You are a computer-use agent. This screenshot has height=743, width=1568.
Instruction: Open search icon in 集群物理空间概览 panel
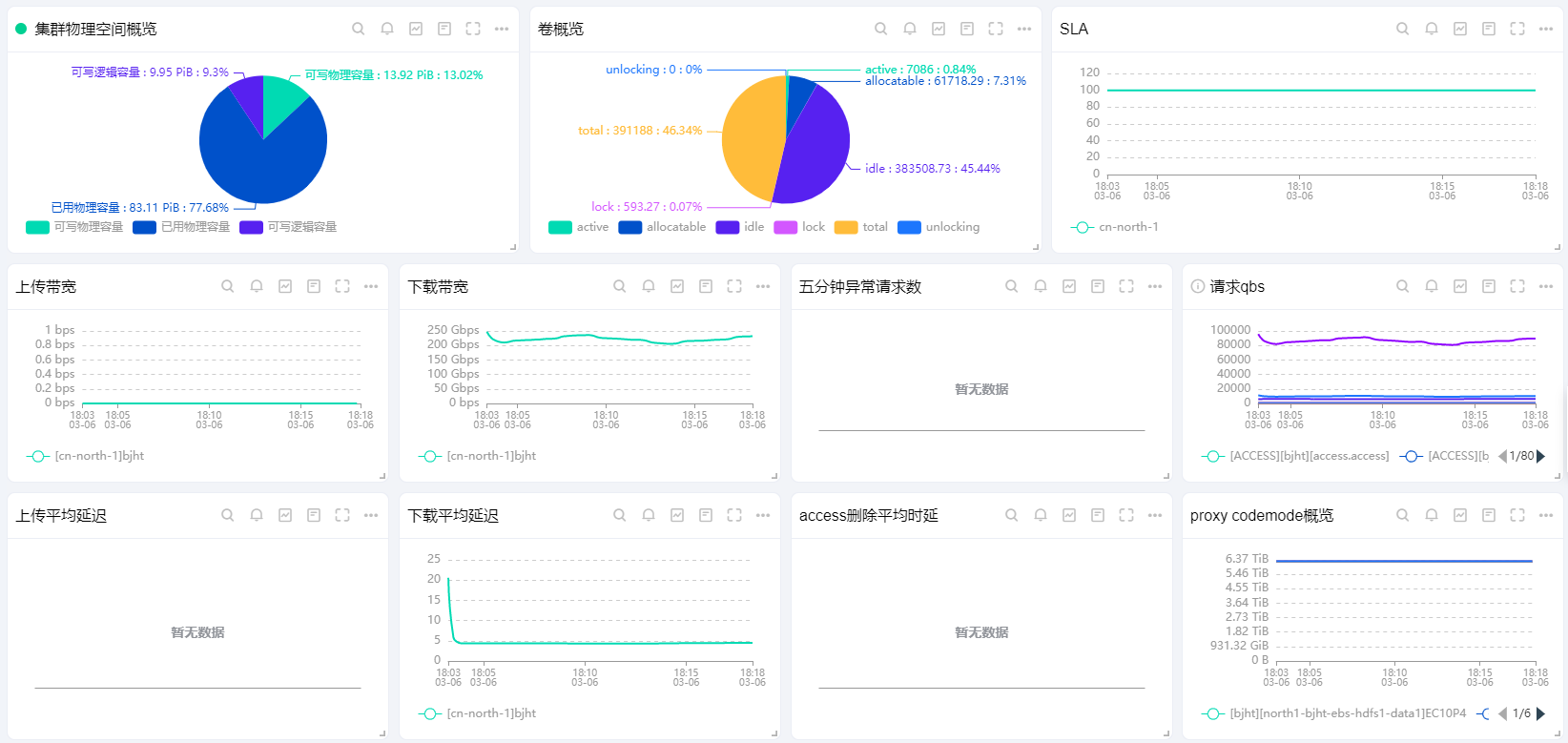[x=359, y=29]
